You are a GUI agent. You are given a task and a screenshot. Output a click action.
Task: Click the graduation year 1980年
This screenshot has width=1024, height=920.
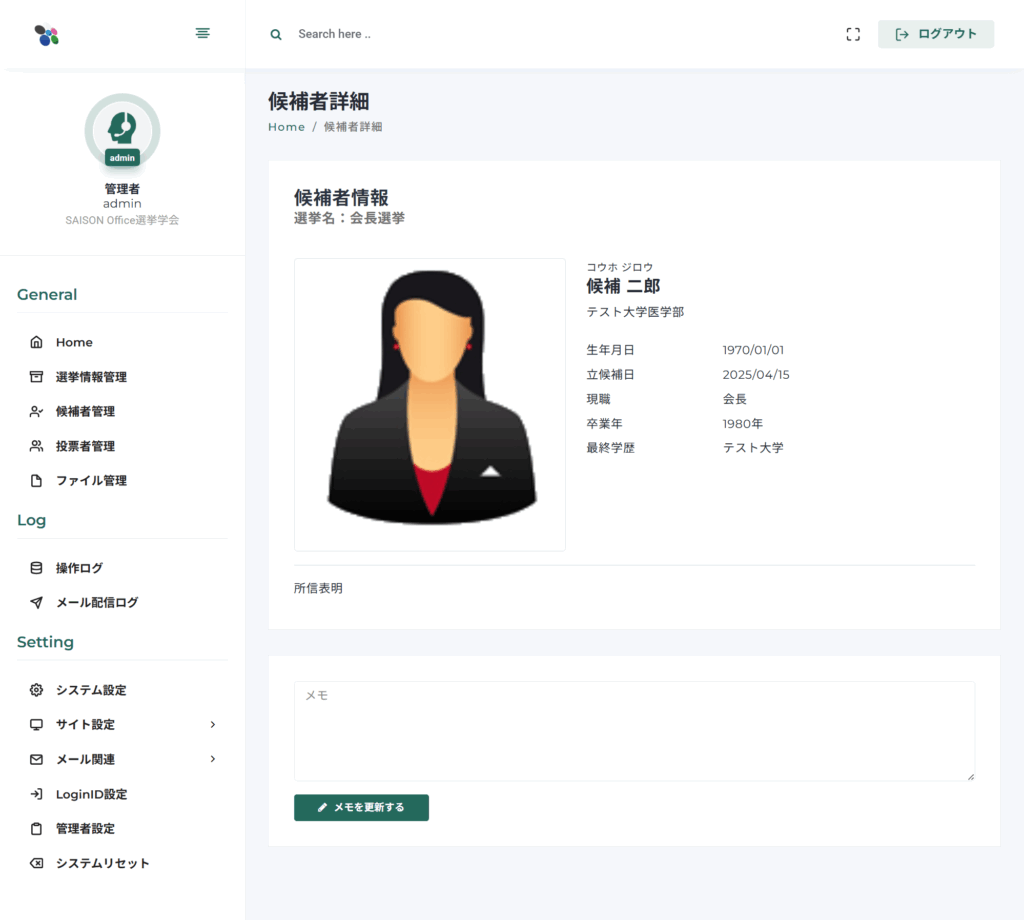click(743, 424)
